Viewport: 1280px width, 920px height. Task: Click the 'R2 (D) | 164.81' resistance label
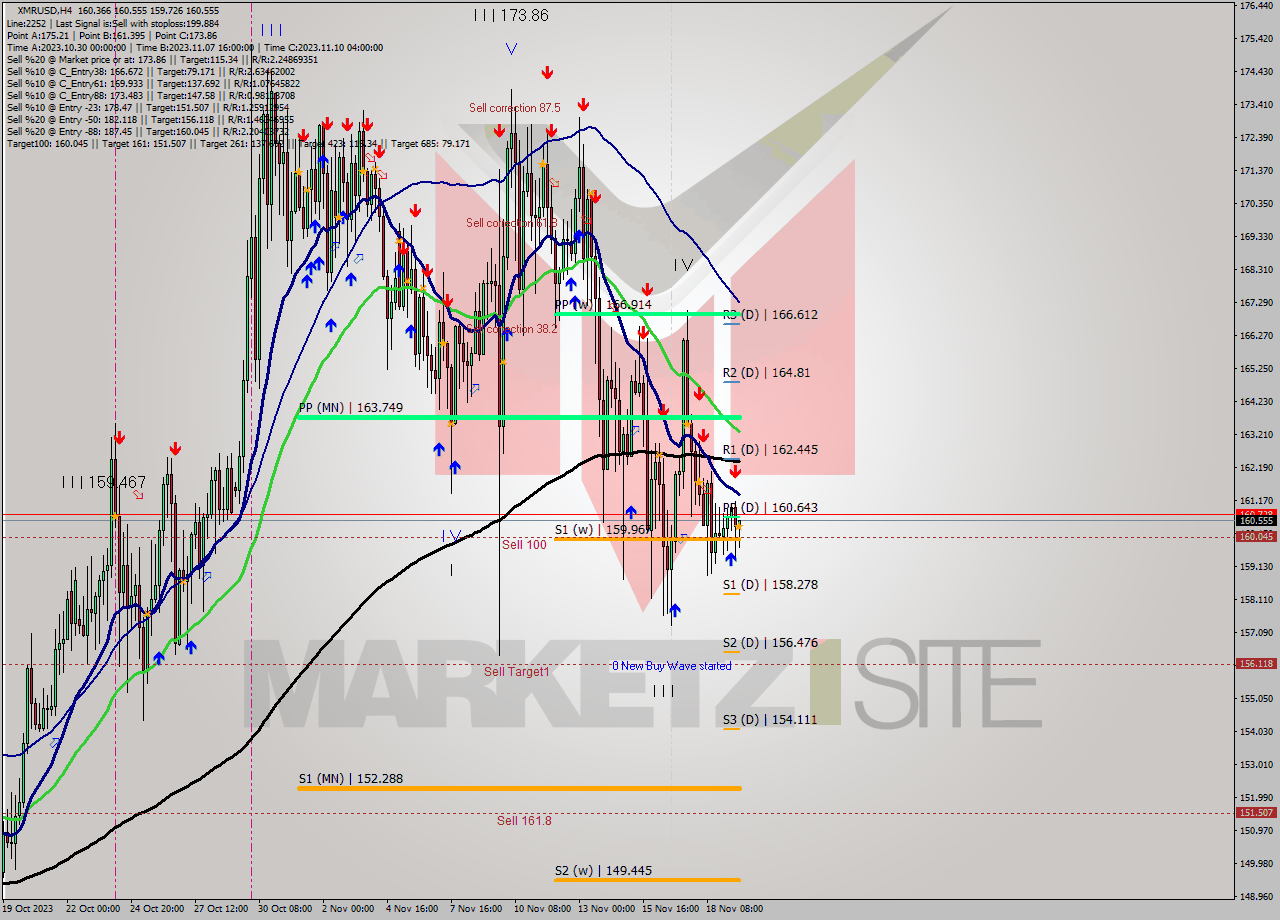[x=767, y=372]
